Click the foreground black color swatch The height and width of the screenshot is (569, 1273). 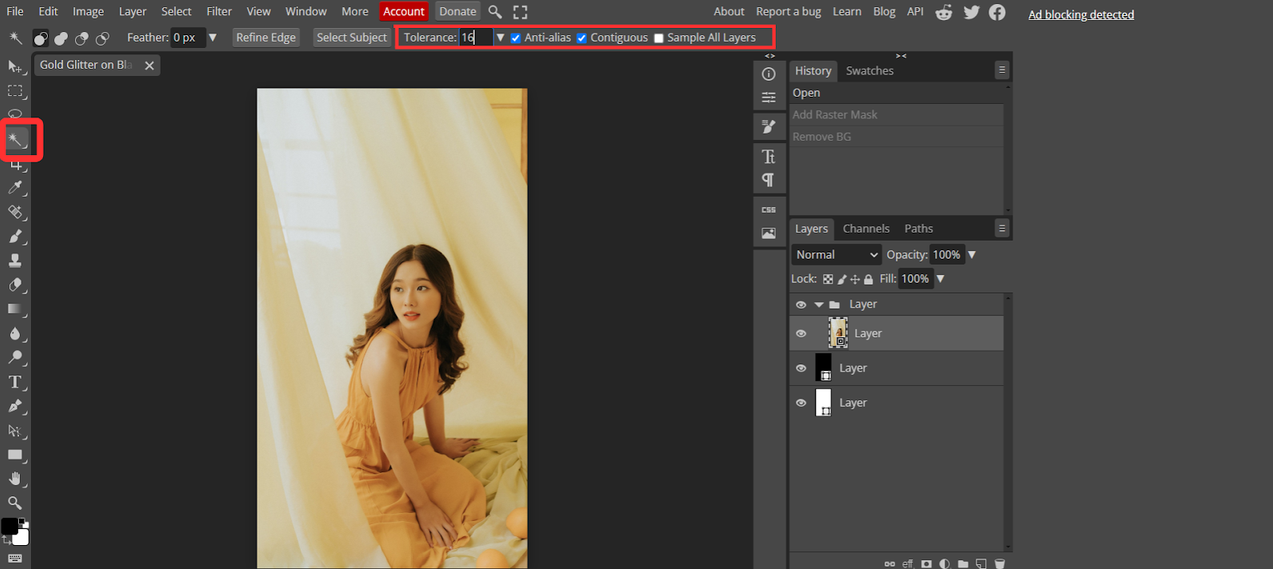[x=9, y=526]
